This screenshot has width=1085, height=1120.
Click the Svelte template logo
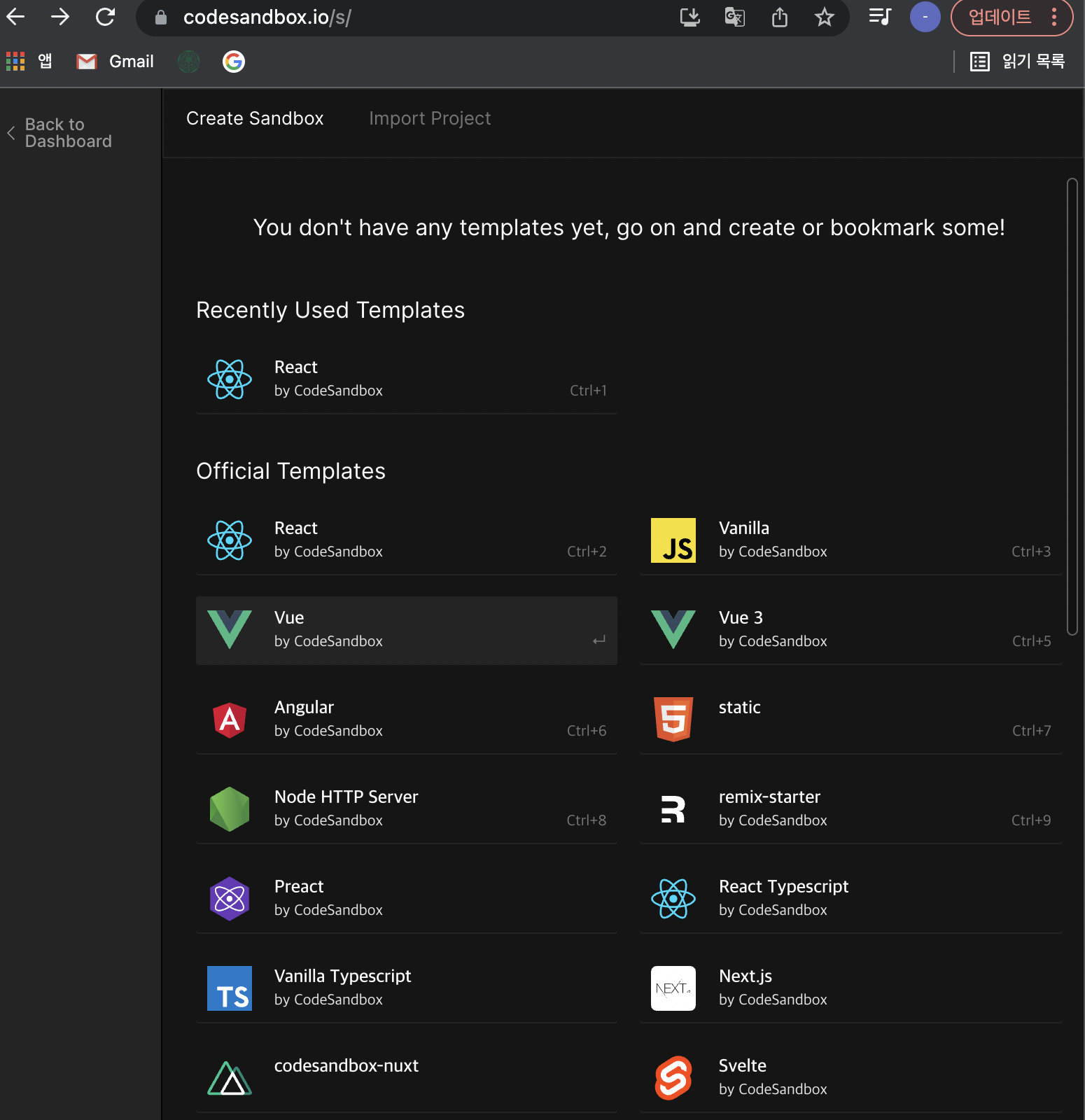click(673, 1078)
